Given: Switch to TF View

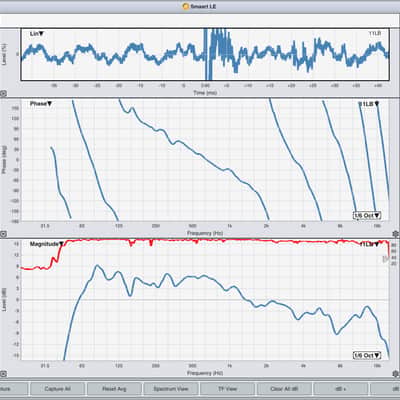Looking at the screenshot, I should tap(227, 389).
